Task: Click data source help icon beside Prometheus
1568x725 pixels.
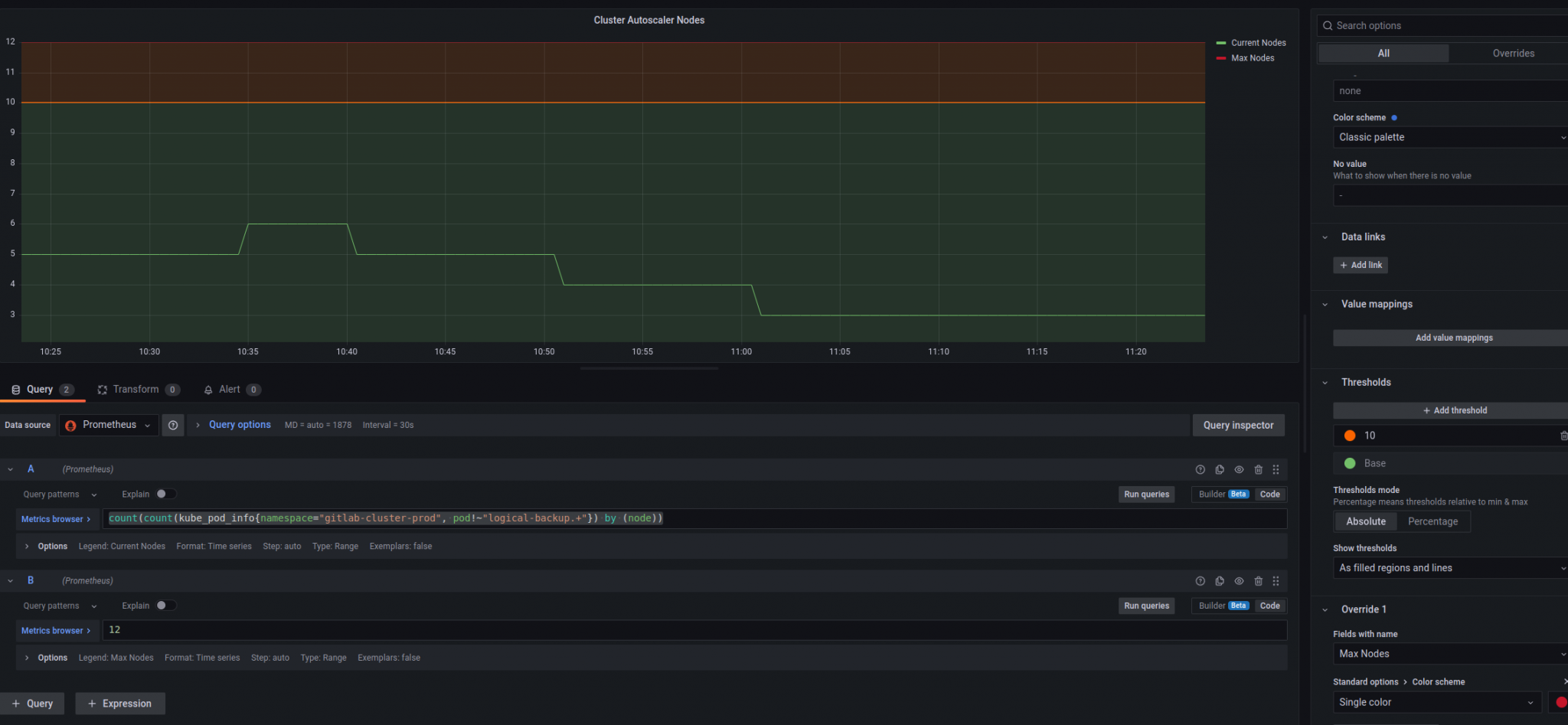Action: (173, 425)
